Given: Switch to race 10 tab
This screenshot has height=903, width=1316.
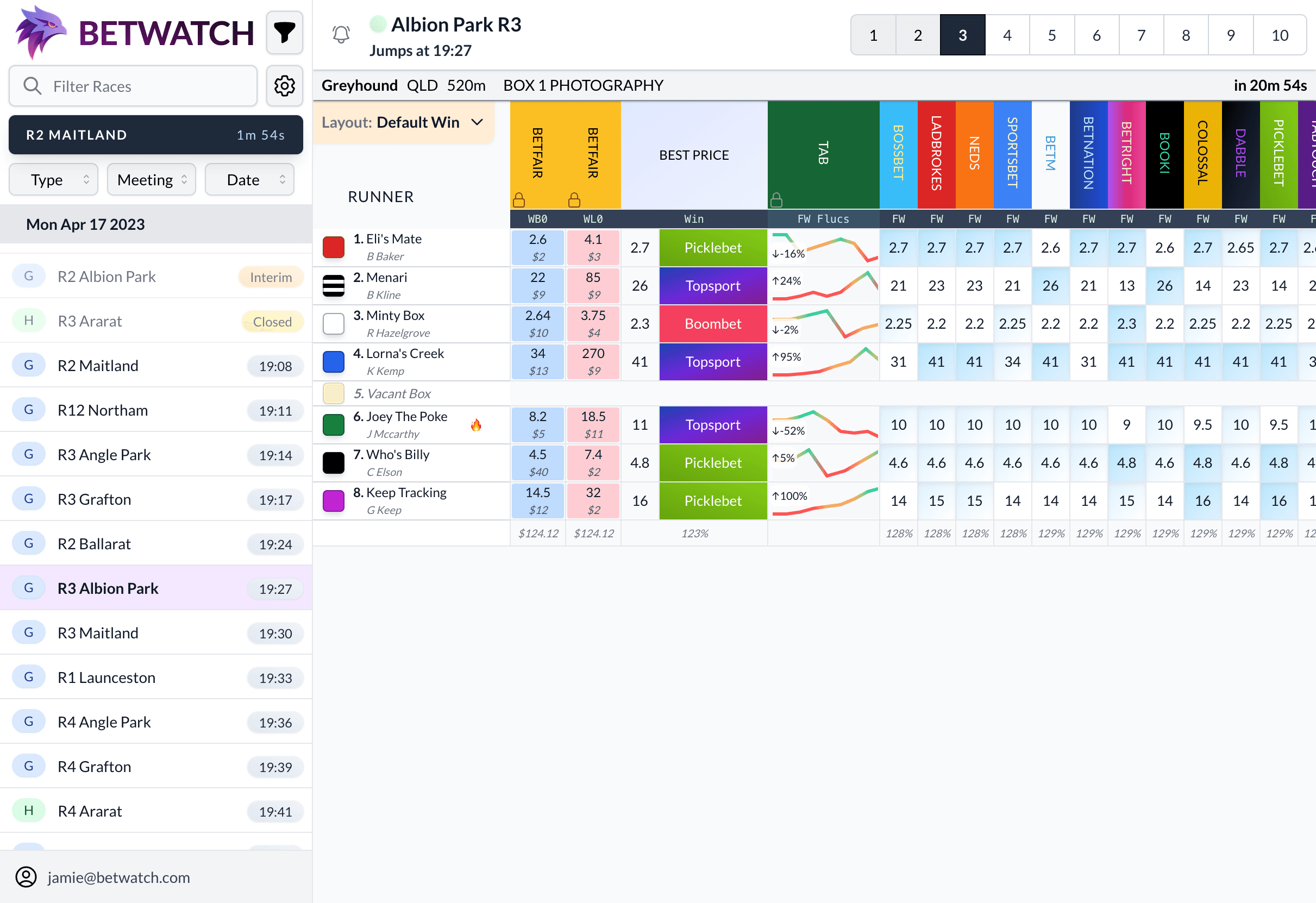Looking at the screenshot, I should [1280, 35].
